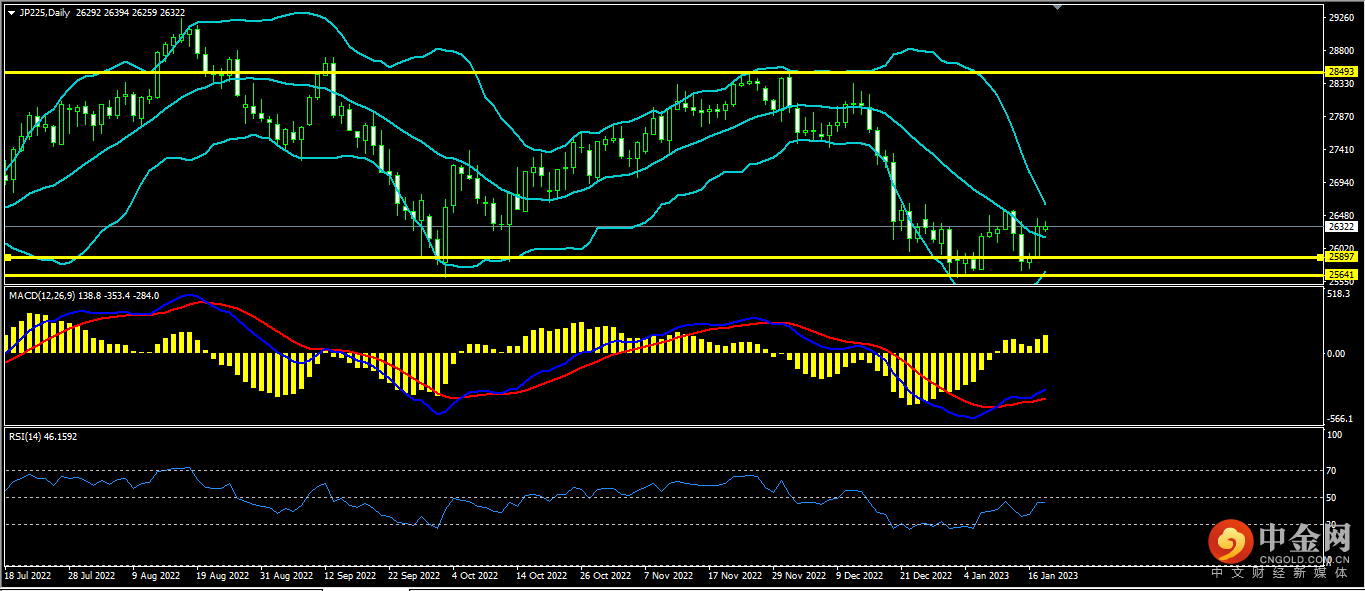Click the current price tag 26322
Viewport: 1365px width, 591px height.
click(x=1340, y=227)
